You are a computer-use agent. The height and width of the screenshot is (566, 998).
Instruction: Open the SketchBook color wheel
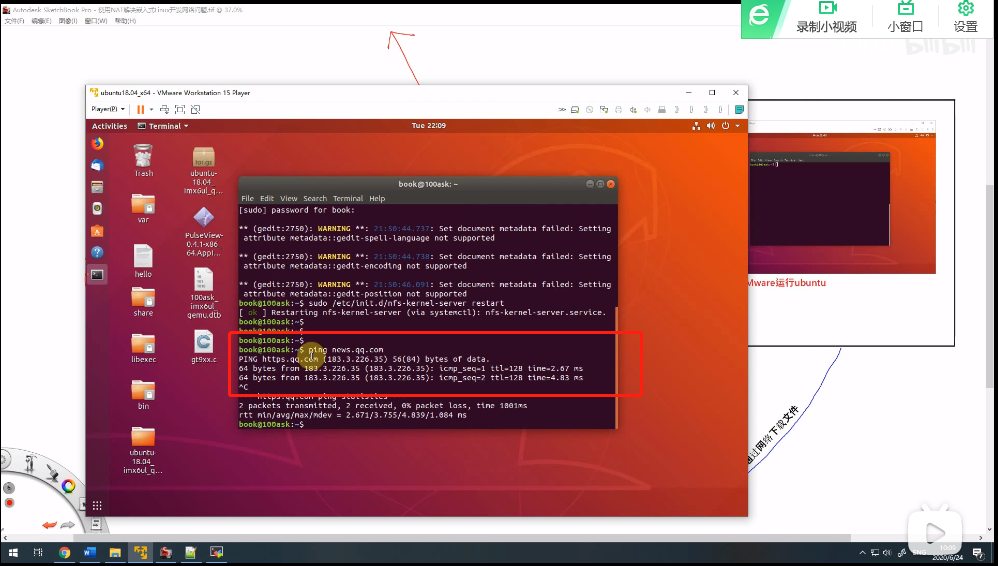(68, 486)
